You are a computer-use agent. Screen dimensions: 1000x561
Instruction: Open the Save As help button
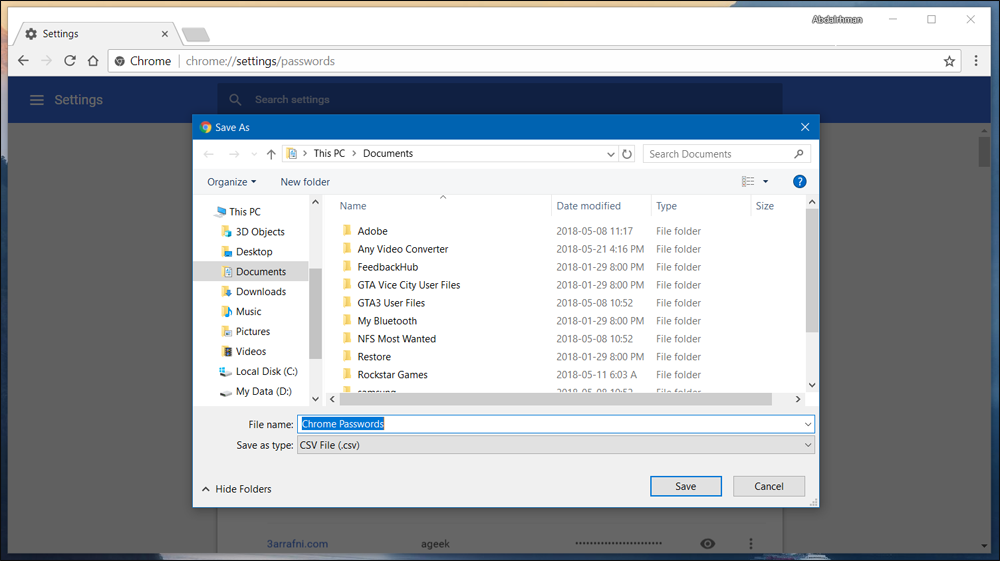(799, 182)
